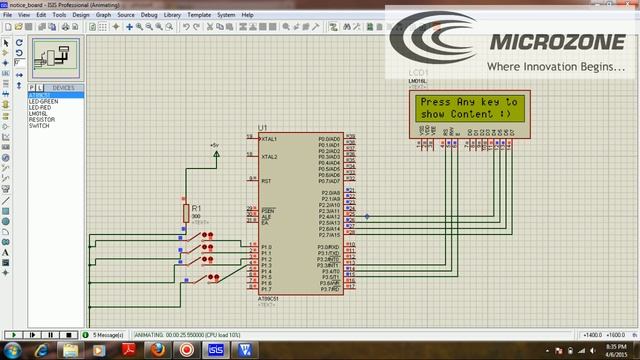Click the blue Pan/Center view icon
Screen dimensions: 640x360
tap(129, 27)
